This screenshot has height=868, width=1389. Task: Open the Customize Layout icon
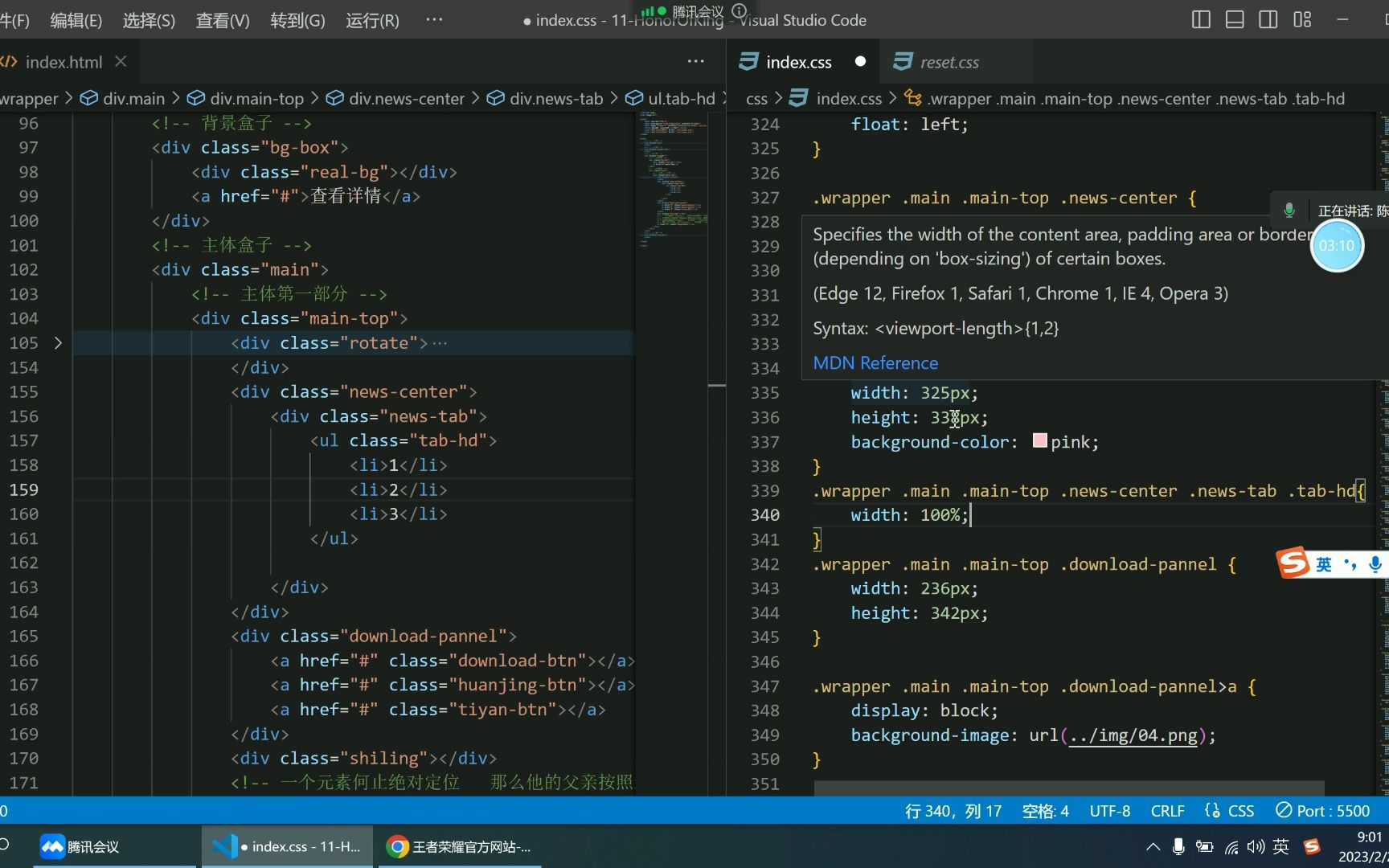(x=1302, y=20)
